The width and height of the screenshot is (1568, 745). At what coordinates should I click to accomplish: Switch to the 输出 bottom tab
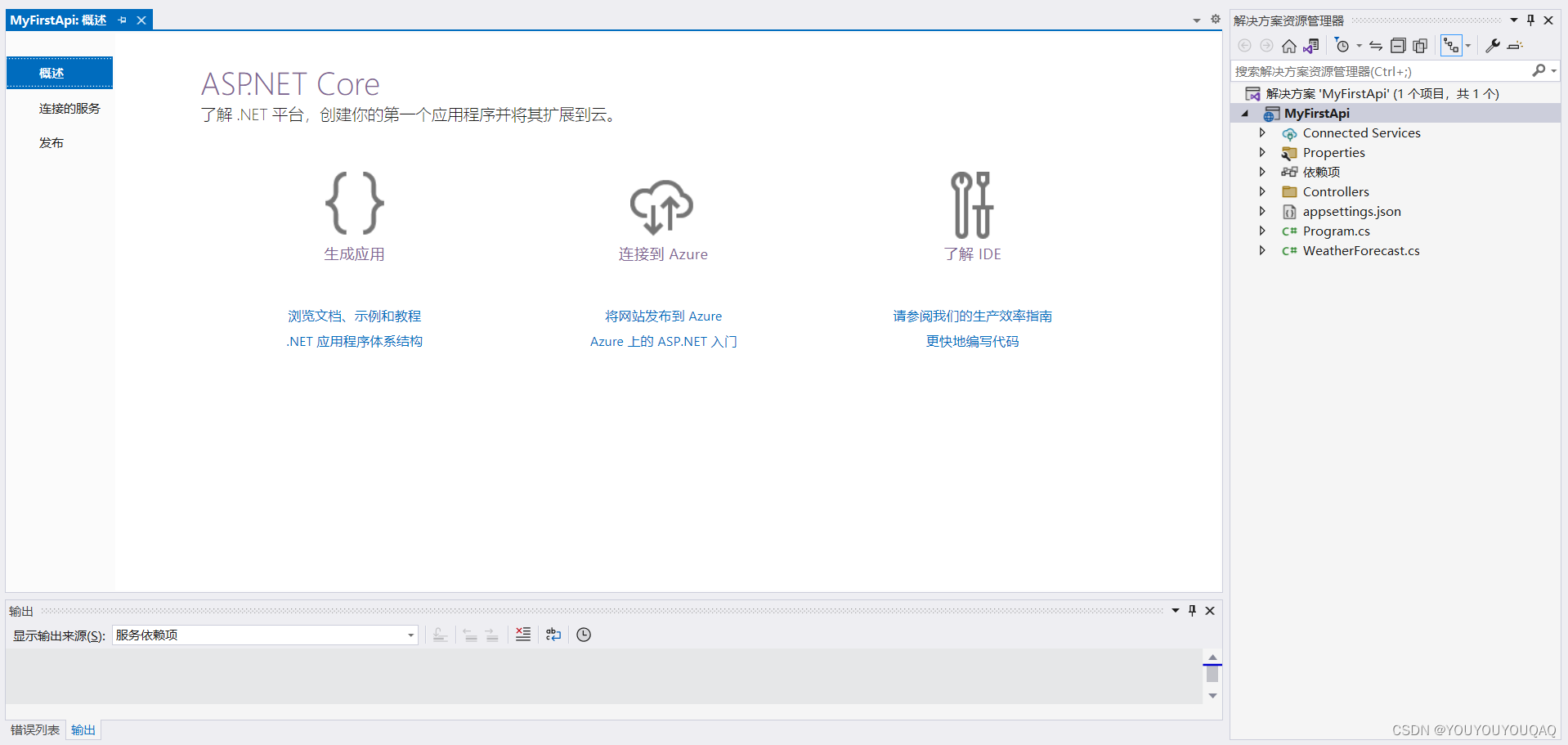[83, 729]
